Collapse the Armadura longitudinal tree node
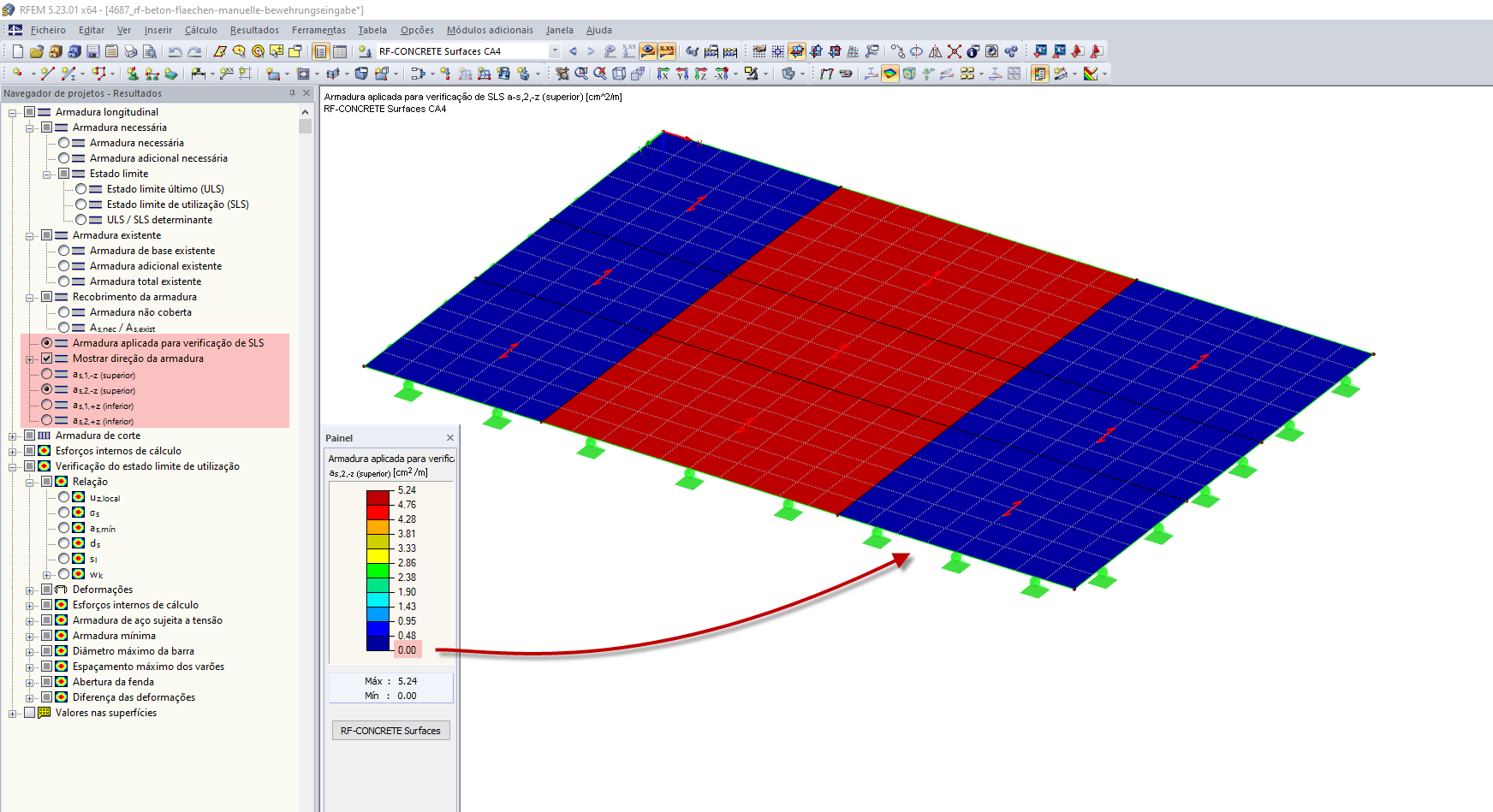The image size is (1493, 812). (x=12, y=112)
